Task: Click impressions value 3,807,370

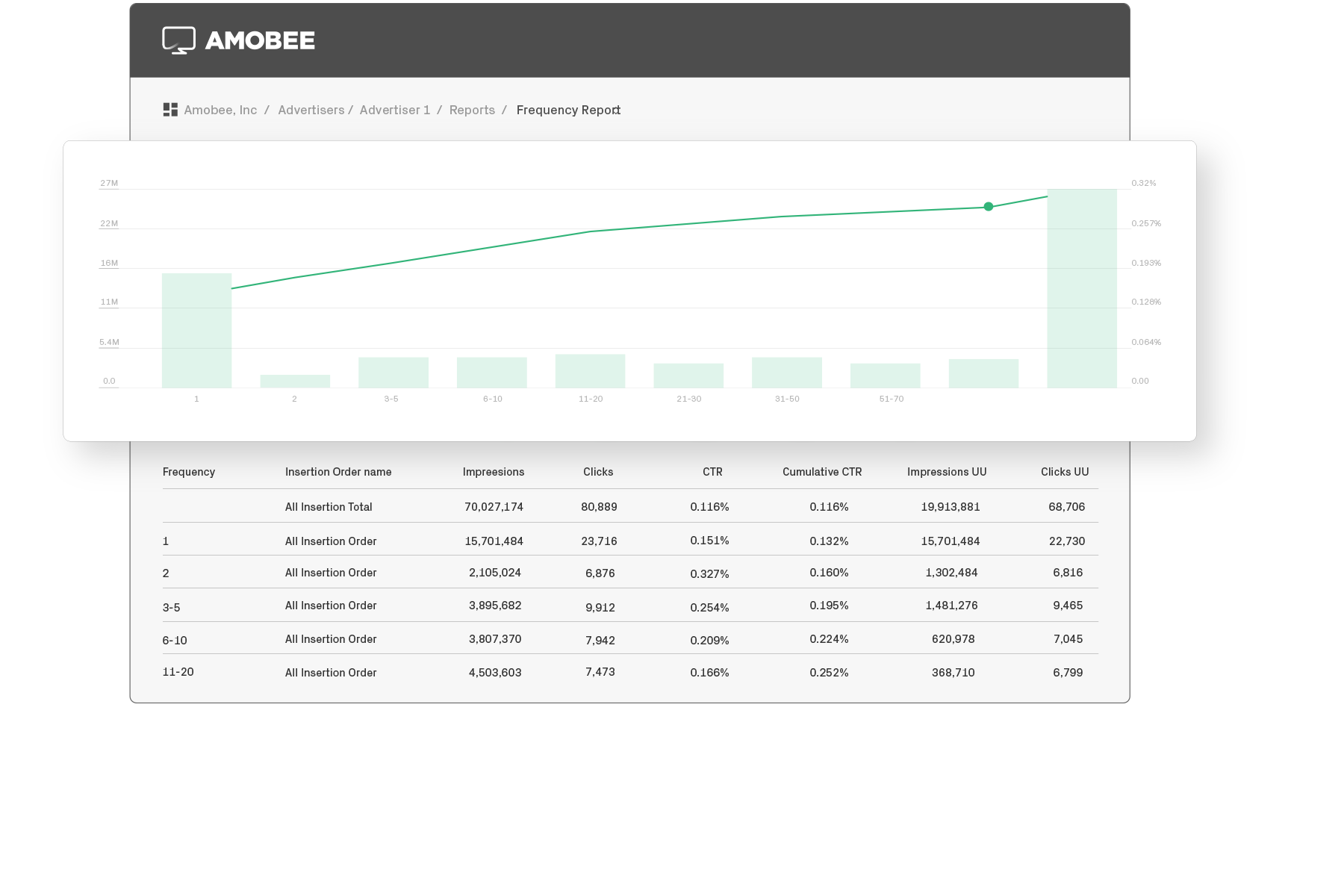Action: pyautogui.click(x=495, y=639)
